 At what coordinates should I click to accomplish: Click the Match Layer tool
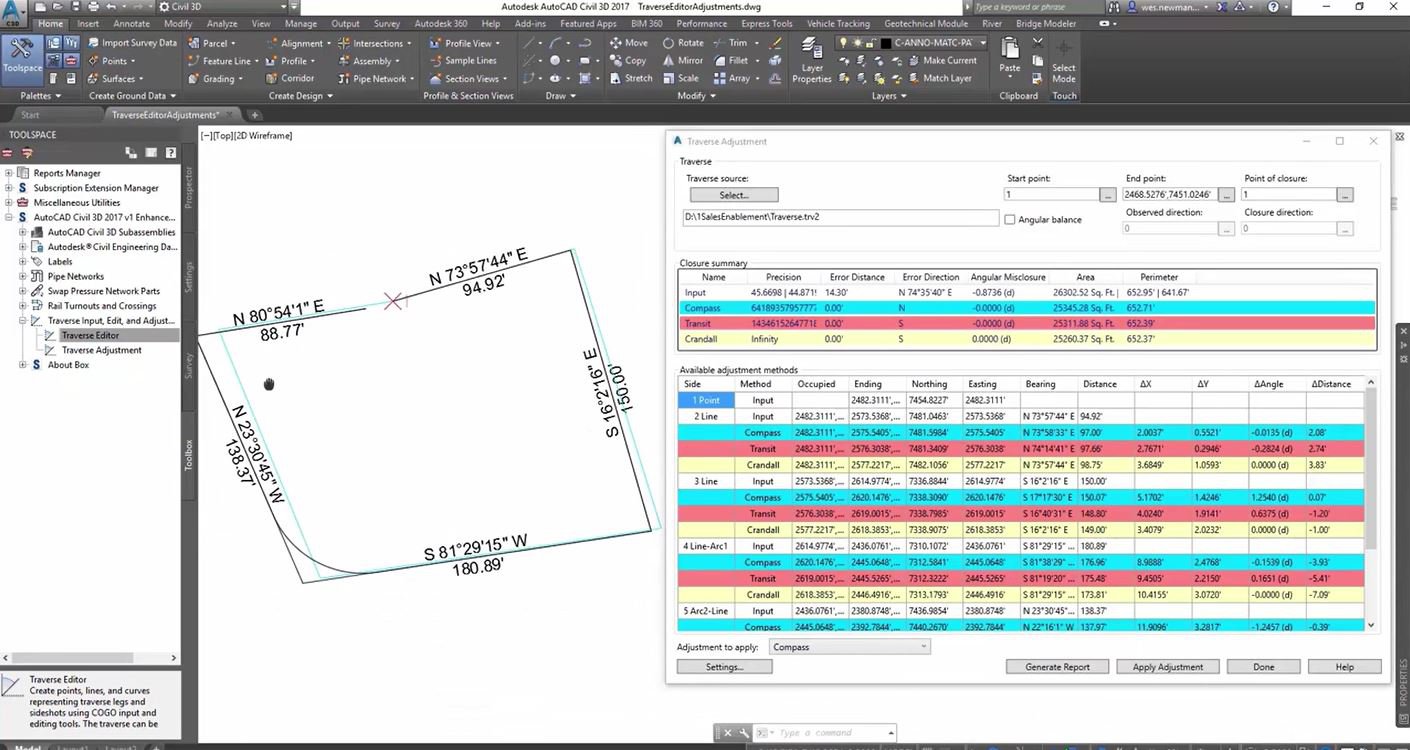click(939, 78)
